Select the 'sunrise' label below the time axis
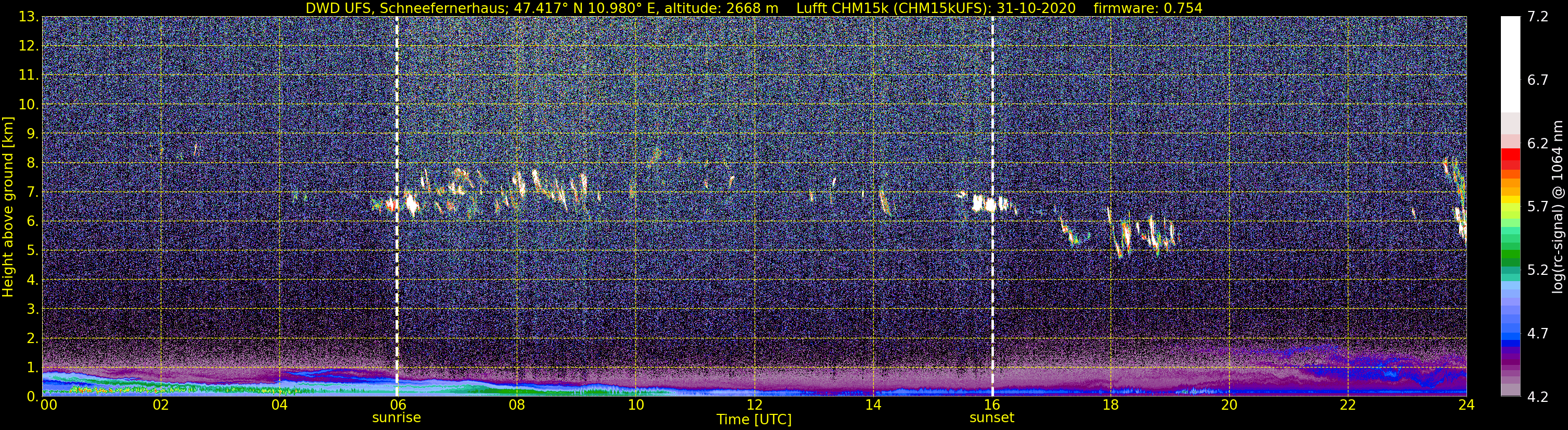 [x=396, y=418]
